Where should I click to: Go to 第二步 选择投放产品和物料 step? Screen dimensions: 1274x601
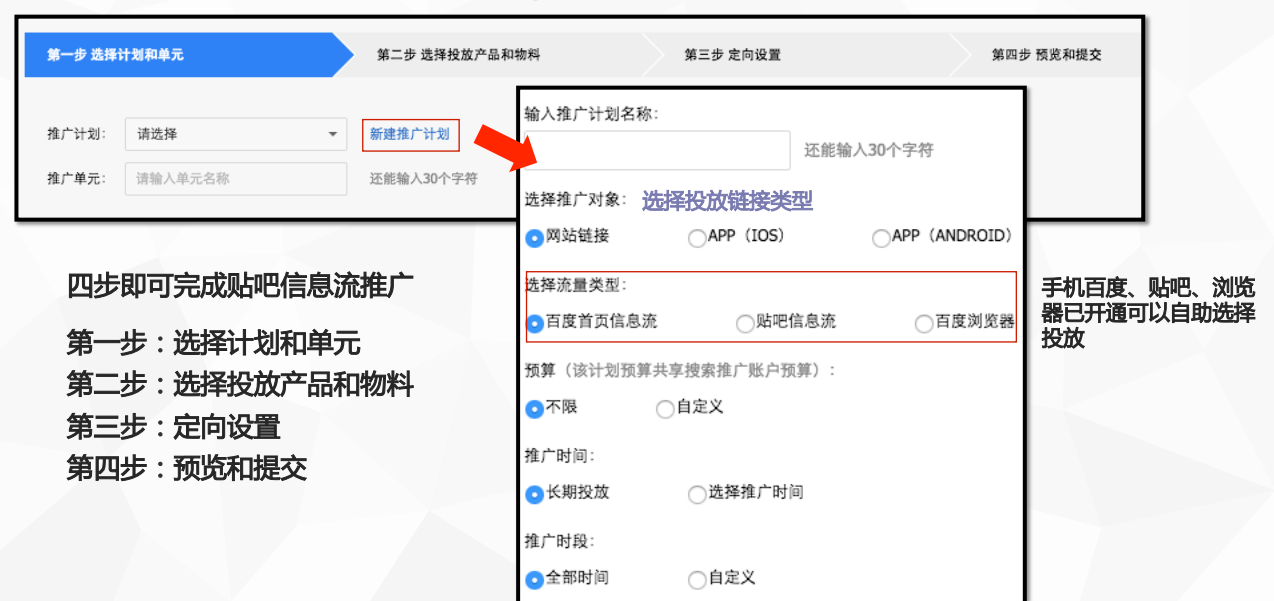[x=458, y=55]
